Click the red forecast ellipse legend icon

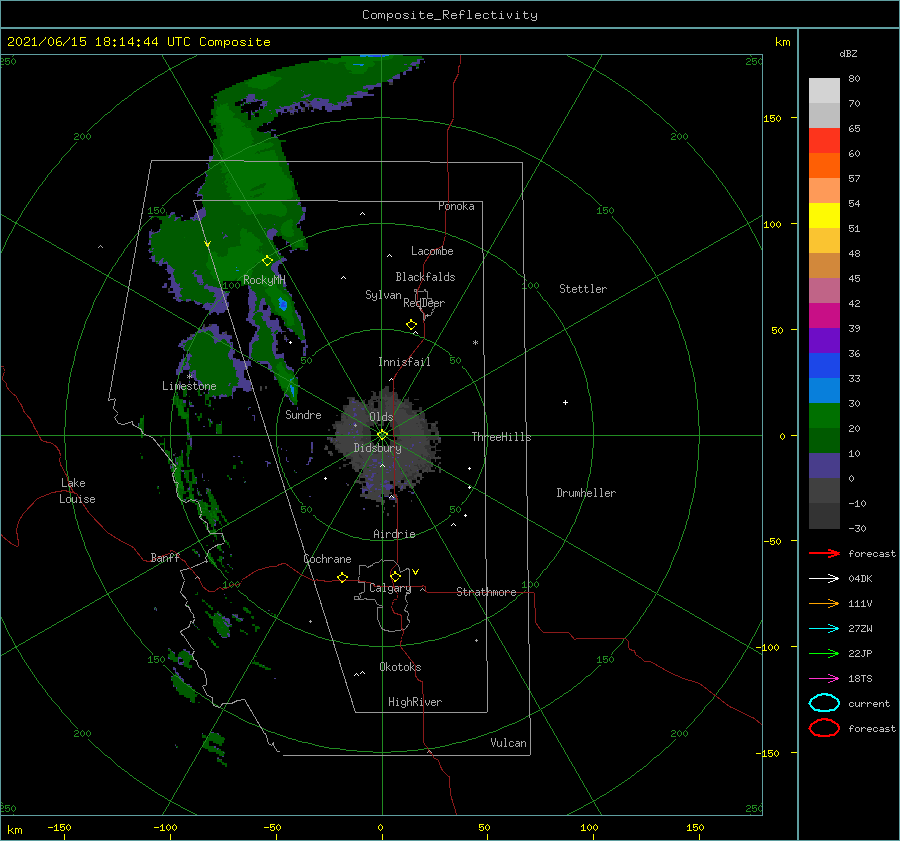pyautogui.click(x=824, y=728)
